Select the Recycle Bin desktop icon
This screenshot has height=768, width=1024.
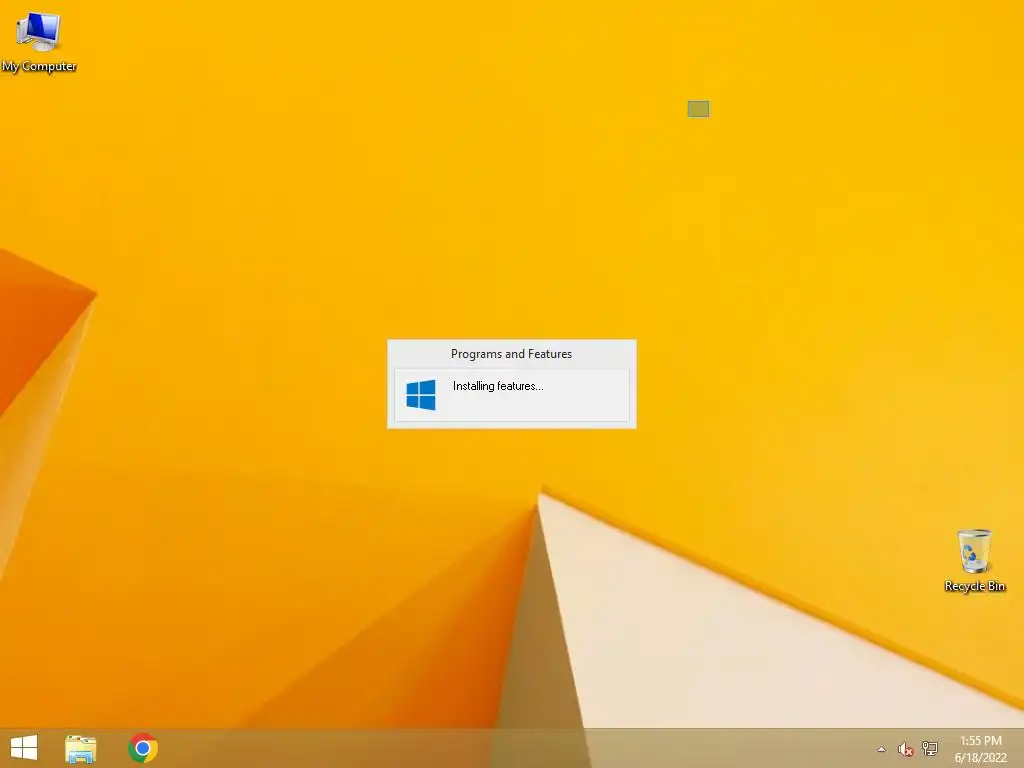[x=974, y=561]
